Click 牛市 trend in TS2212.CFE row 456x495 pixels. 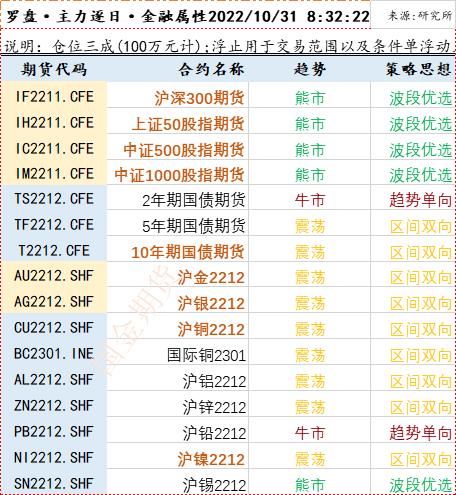tap(310, 200)
